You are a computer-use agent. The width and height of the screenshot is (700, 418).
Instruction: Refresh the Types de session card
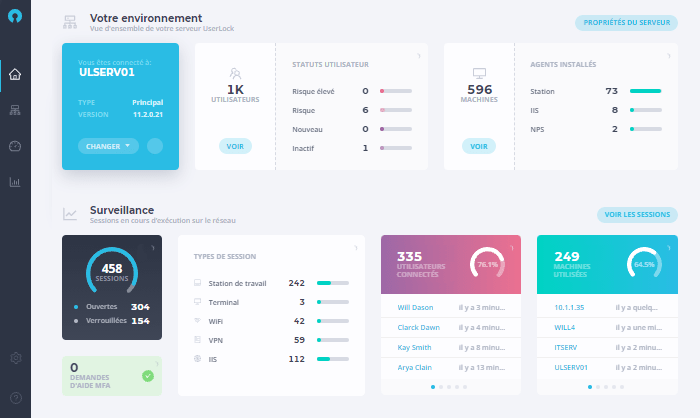click(355, 248)
